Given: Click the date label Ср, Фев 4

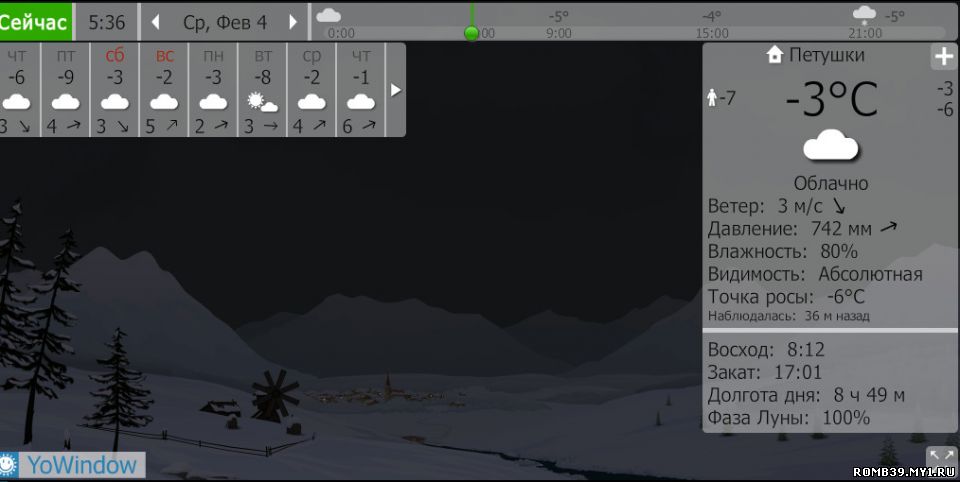Looking at the screenshot, I should pyautogui.click(x=224, y=22).
